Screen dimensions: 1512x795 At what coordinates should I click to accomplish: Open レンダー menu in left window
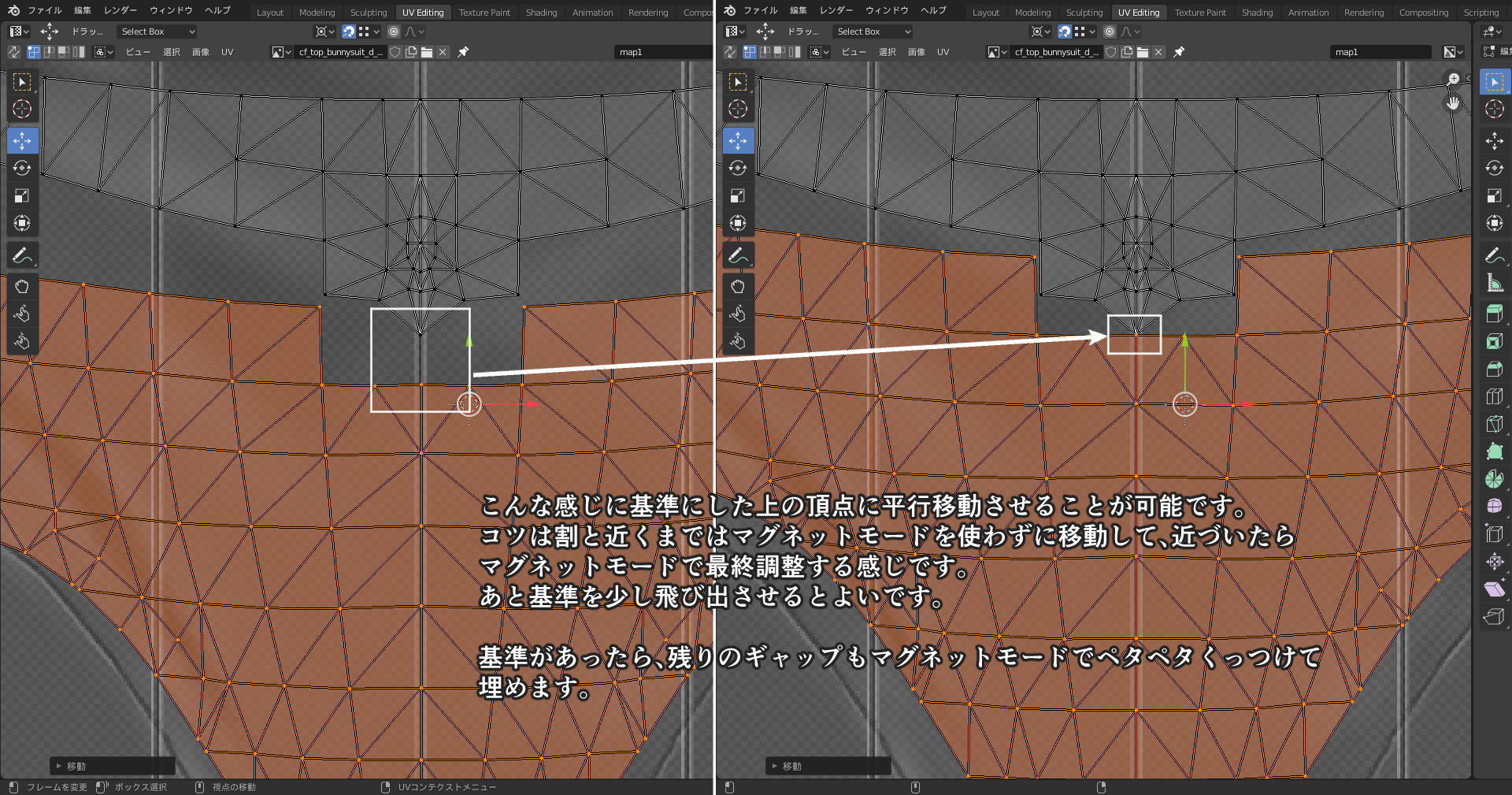tap(120, 10)
